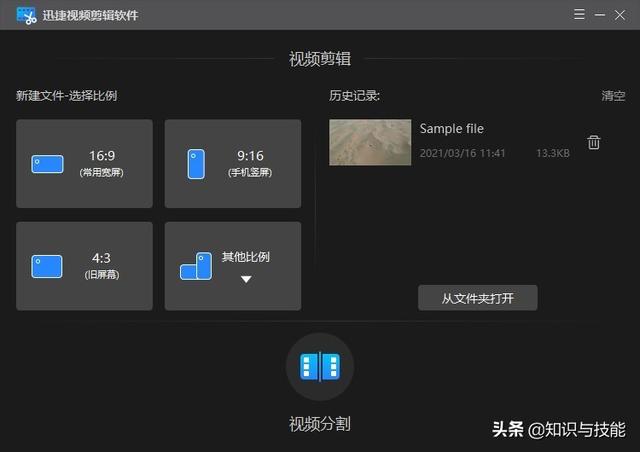Click the 16:9 landscape screen icon
The image size is (640, 452).
click(47, 164)
